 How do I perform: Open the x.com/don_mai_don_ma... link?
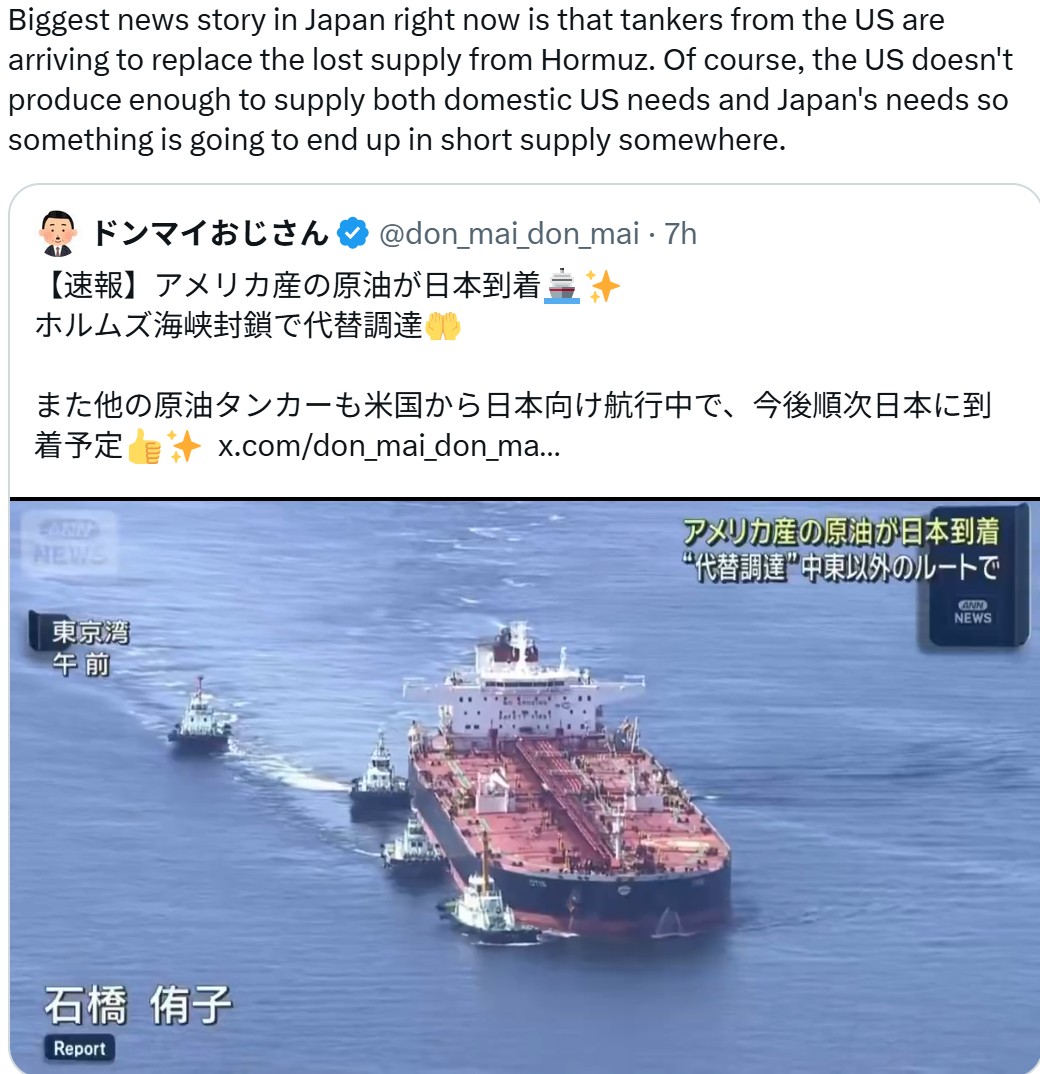click(388, 447)
